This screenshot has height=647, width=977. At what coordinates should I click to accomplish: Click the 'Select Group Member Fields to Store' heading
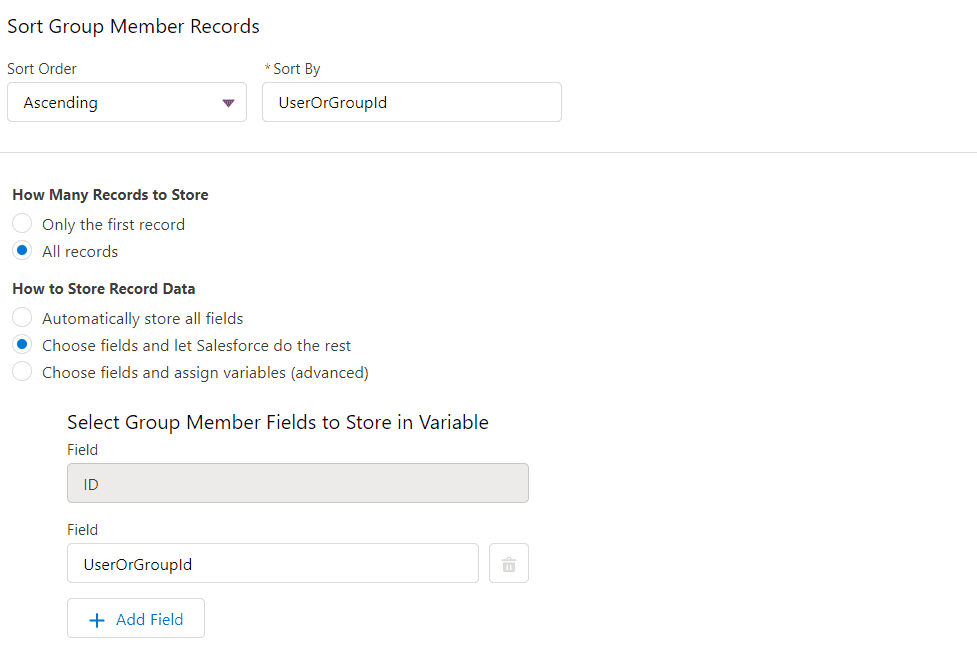tap(278, 422)
